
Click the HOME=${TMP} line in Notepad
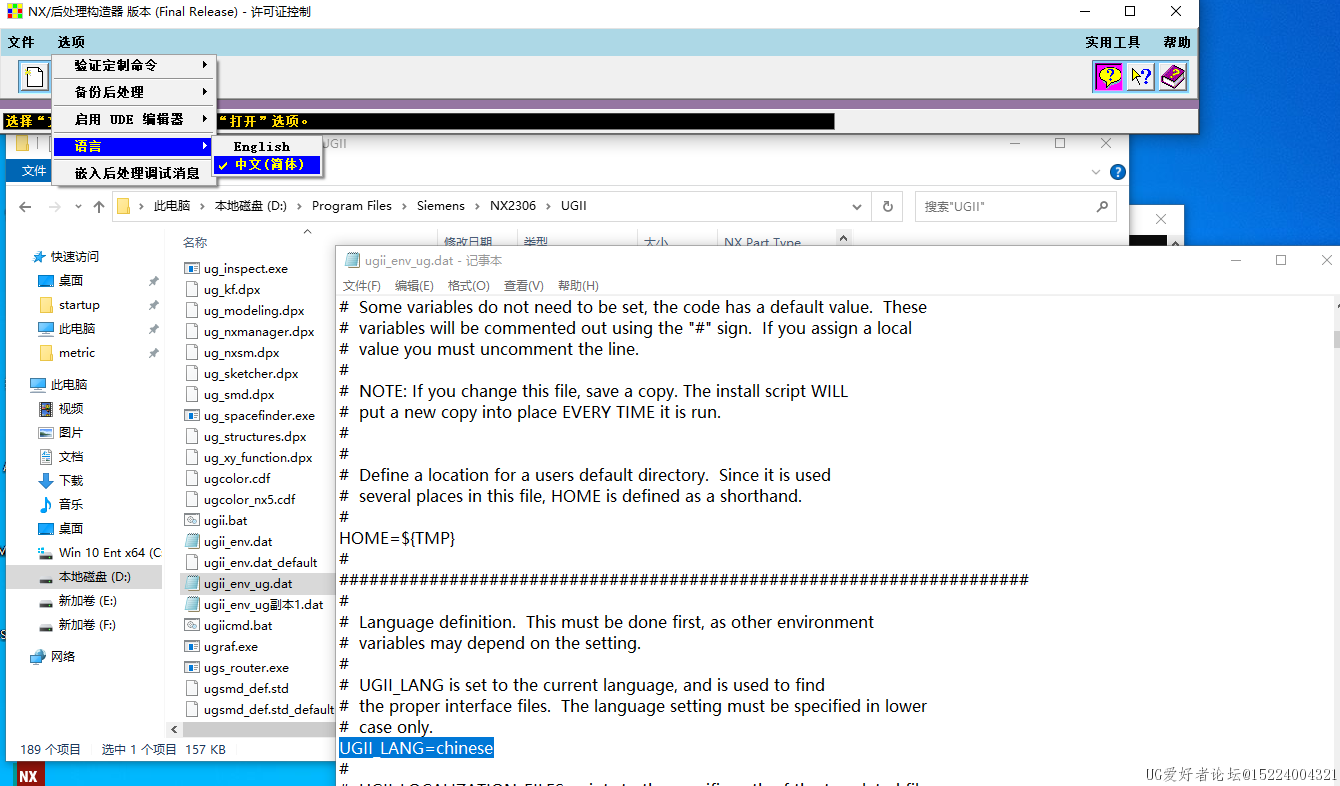coord(397,538)
